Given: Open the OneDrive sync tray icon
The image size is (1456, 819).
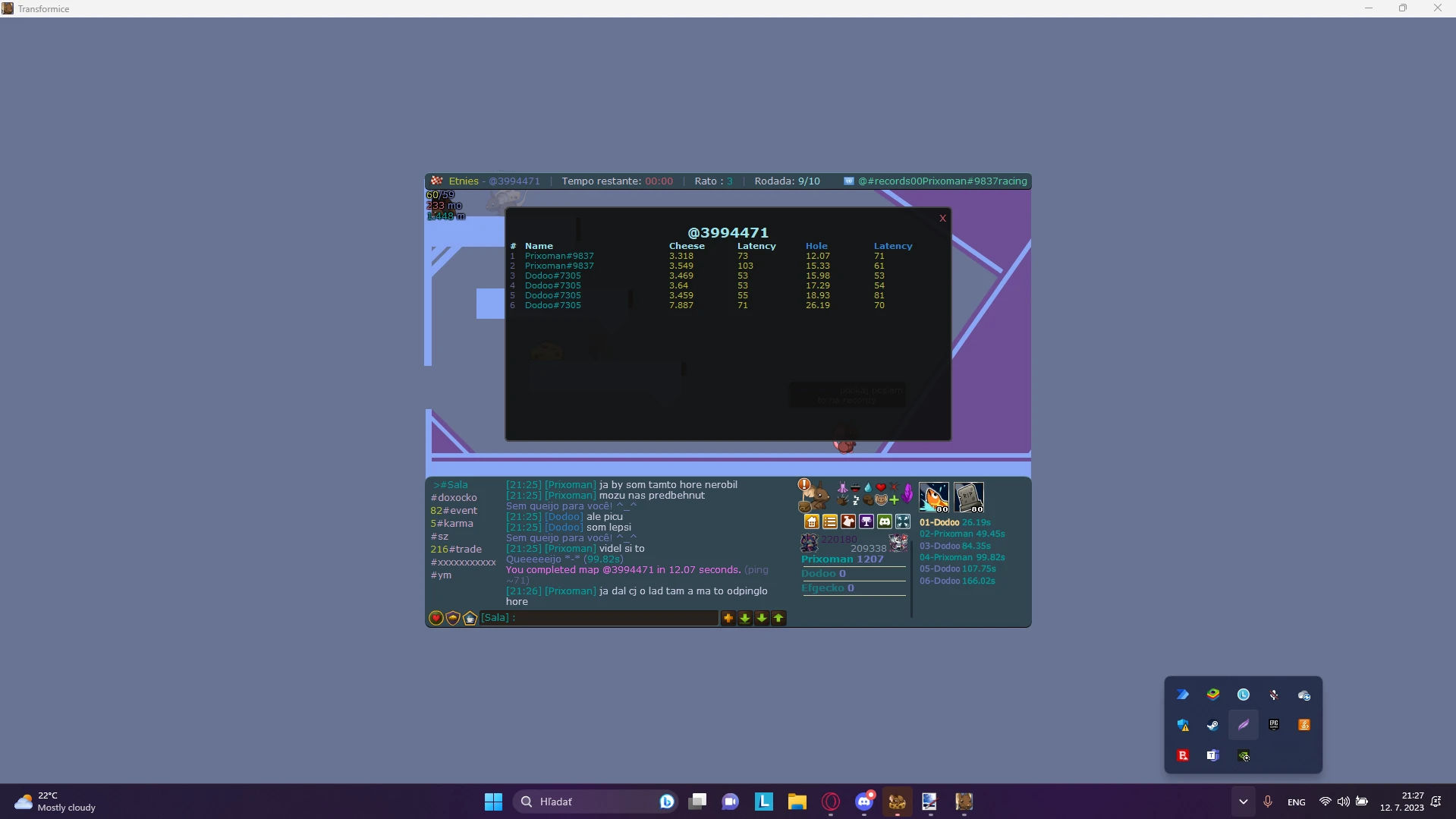Looking at the screenshot, I should [x=1304, y=695].
